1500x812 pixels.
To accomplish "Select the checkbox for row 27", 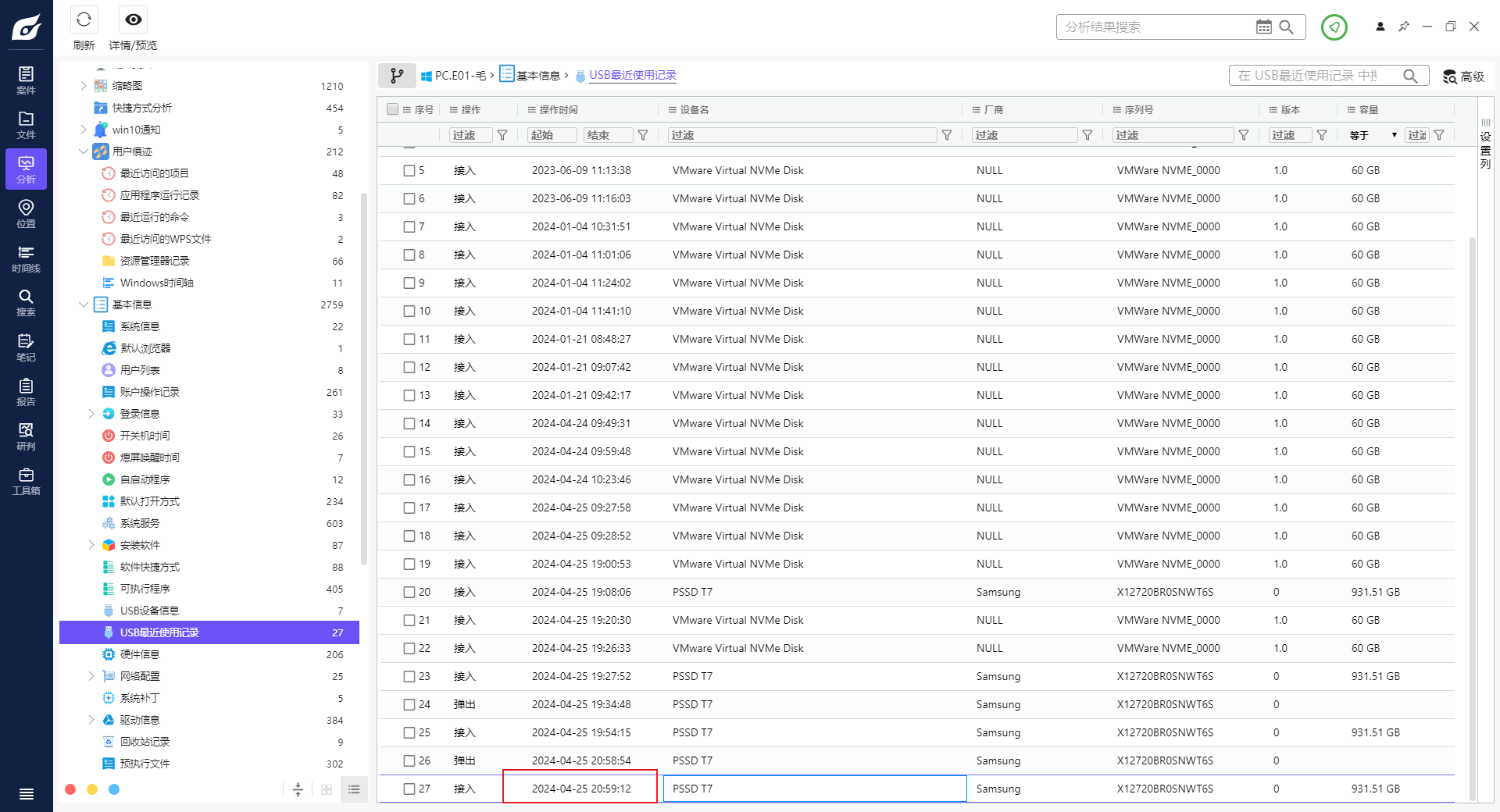I will click(409, 789).
